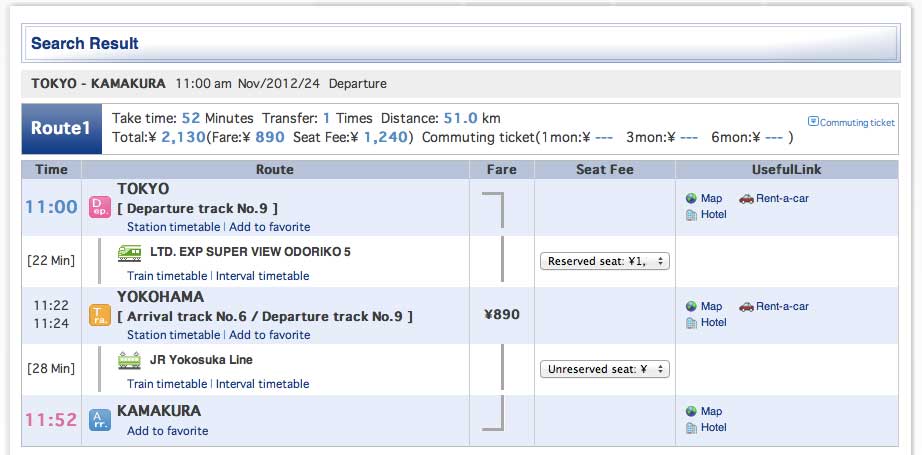Screen dimensions: 922x455
Task: Click the Route column header
Action: [x=275, y=170]
